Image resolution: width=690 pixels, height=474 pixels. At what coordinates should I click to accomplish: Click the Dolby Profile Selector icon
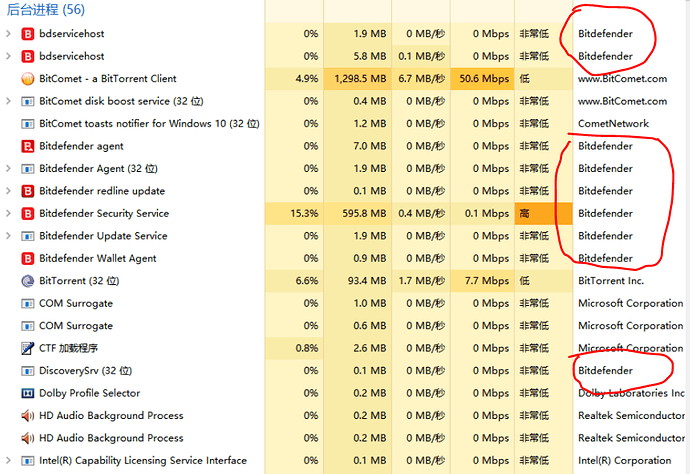(x=27, y=393)
